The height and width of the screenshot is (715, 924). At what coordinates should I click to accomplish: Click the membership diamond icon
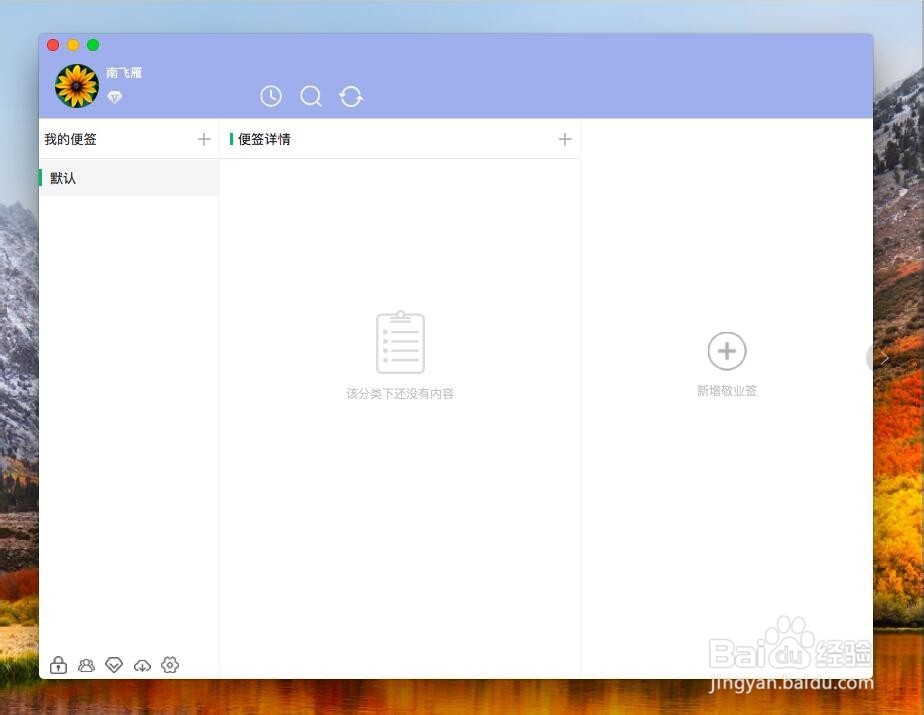(x=113, y=664)
